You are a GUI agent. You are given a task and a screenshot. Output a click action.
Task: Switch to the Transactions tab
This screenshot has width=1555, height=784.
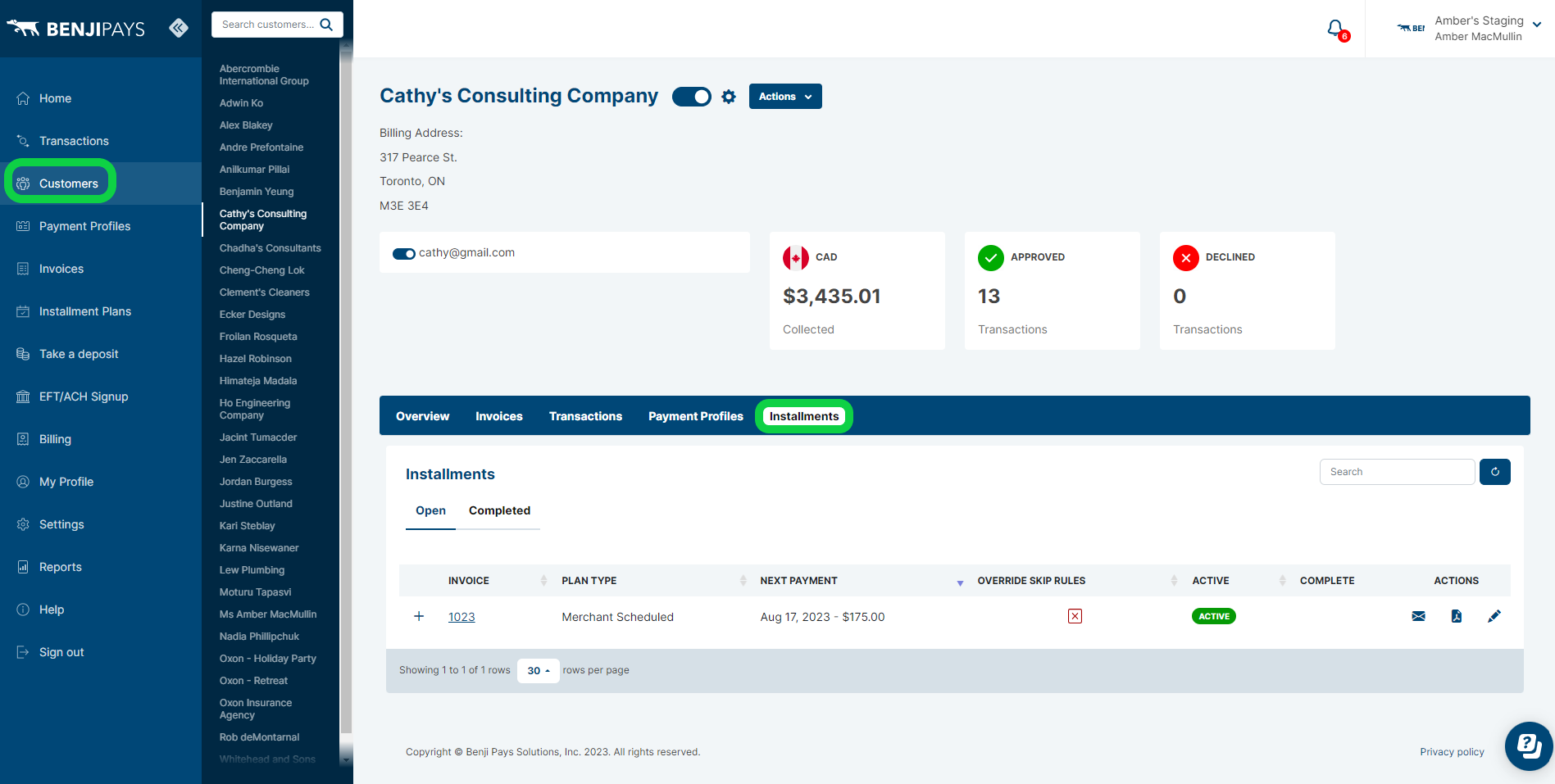[x=585, y=416]
